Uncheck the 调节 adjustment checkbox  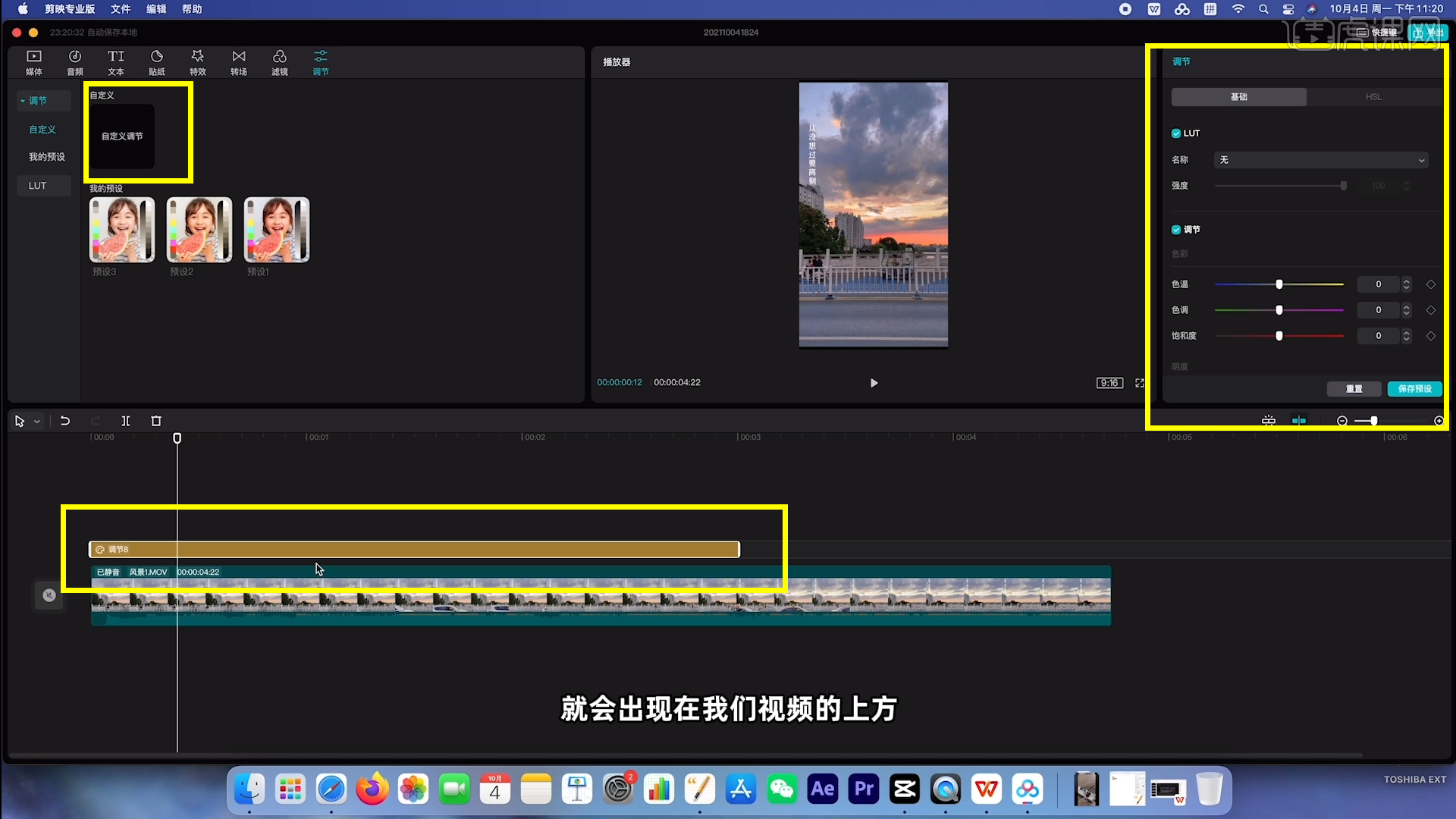1176,230
